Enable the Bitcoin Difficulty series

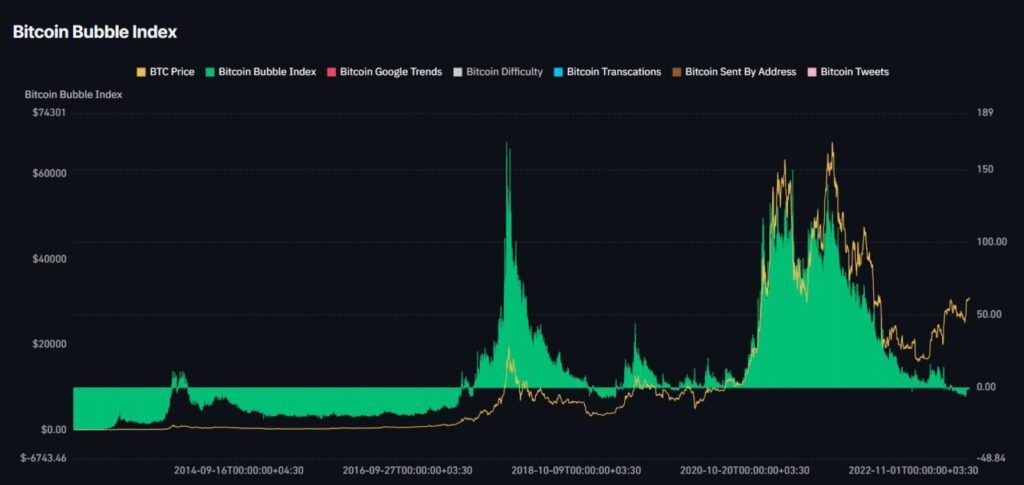(x=498, y=72)
